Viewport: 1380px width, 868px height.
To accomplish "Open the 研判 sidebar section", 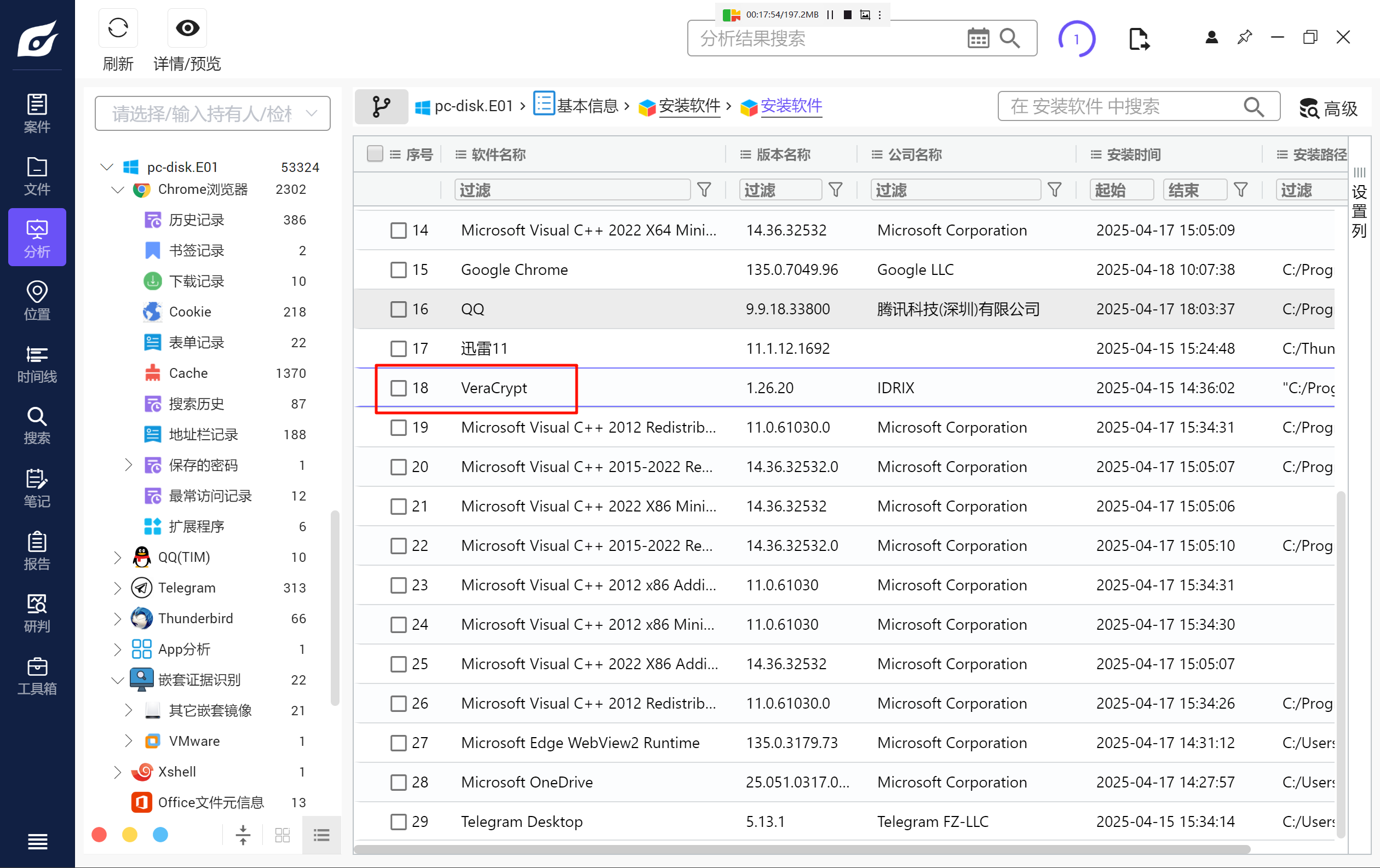I will [x=37, y=613].
